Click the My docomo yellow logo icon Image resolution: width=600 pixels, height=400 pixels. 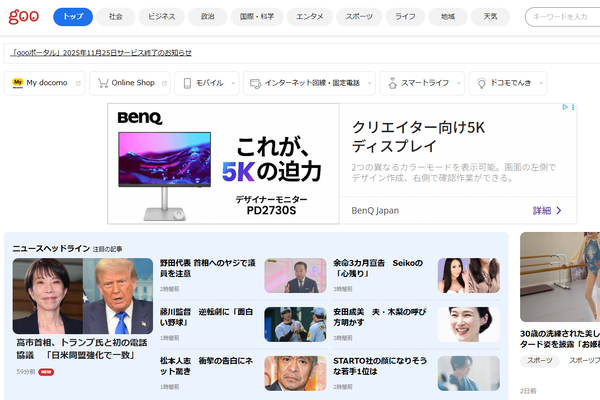click(18, 83)
